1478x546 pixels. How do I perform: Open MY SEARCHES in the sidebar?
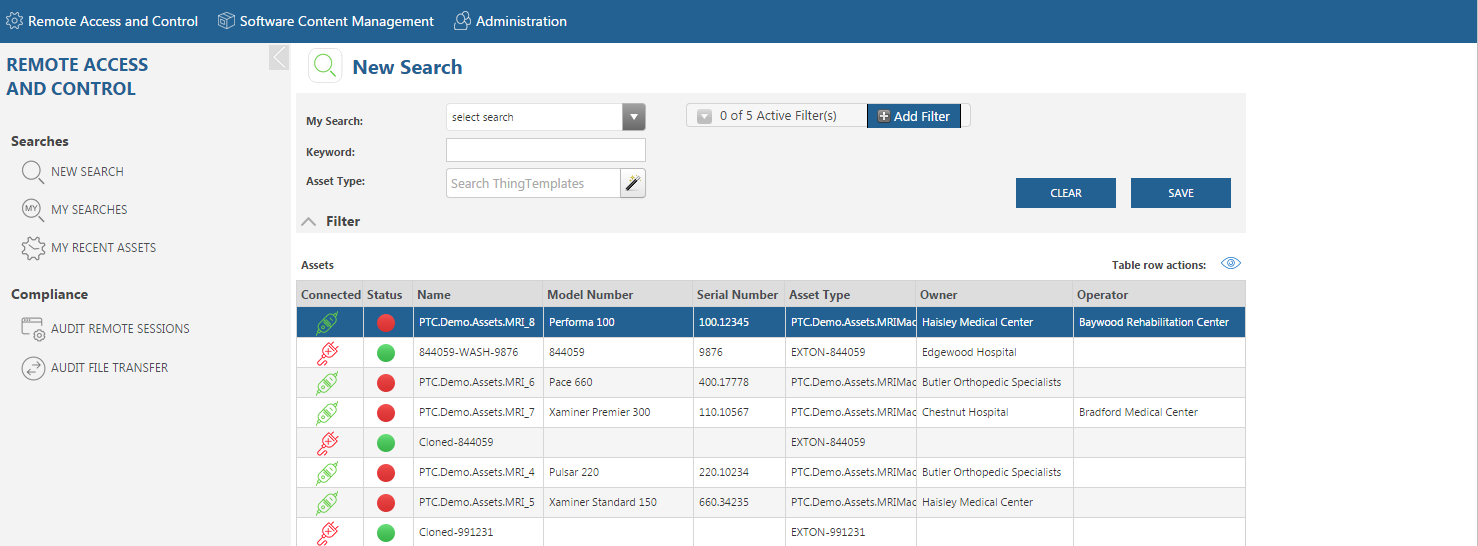pyautogui.click(x=89, y=210)
